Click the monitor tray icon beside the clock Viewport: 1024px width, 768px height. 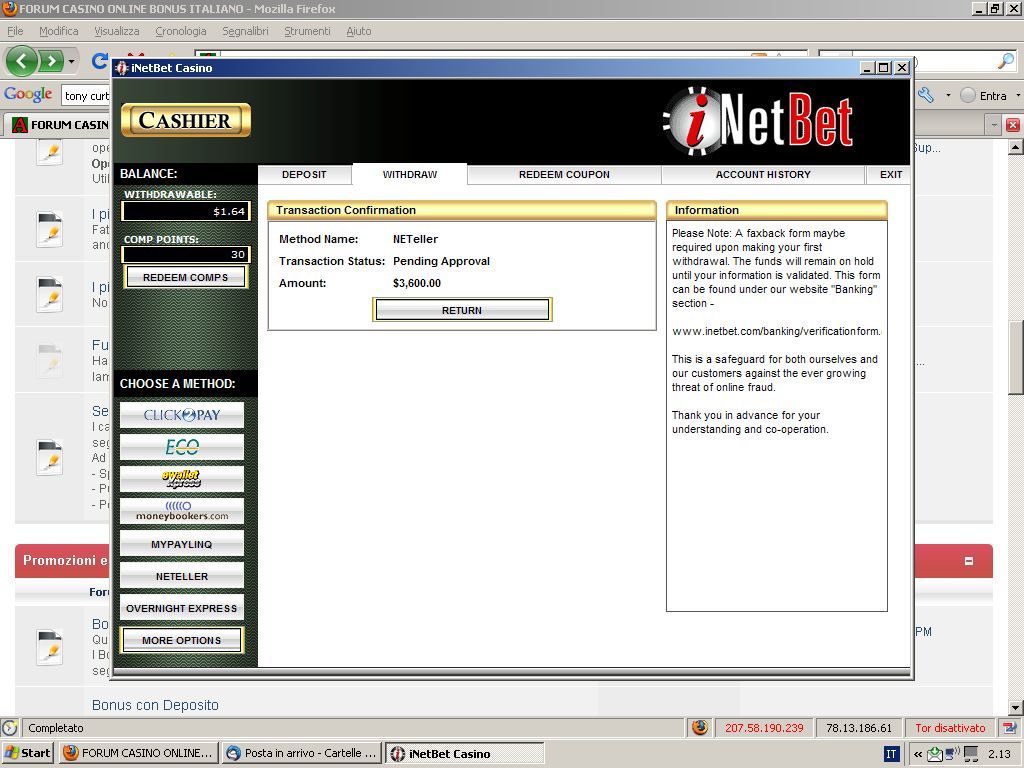972,754
